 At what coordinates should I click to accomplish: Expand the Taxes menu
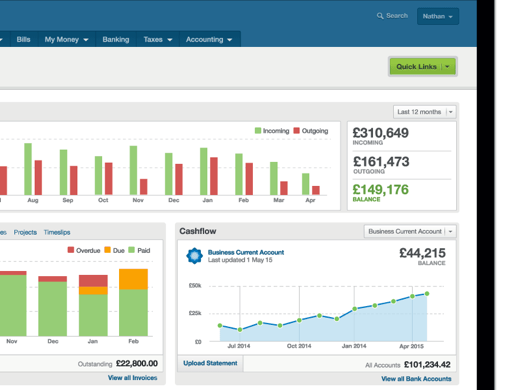[158, 39]
